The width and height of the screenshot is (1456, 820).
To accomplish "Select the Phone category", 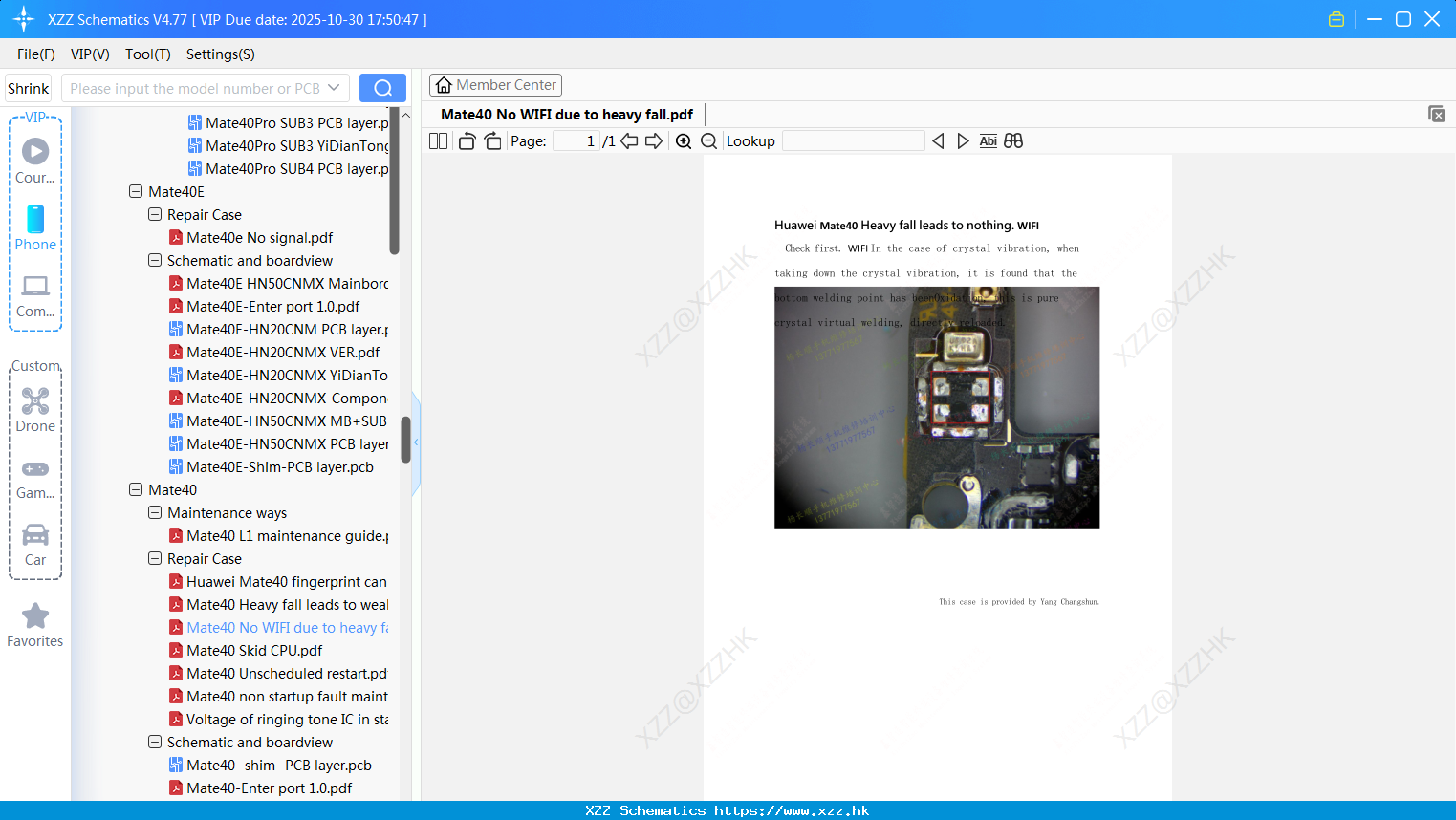I will click(x=35, y=227).
